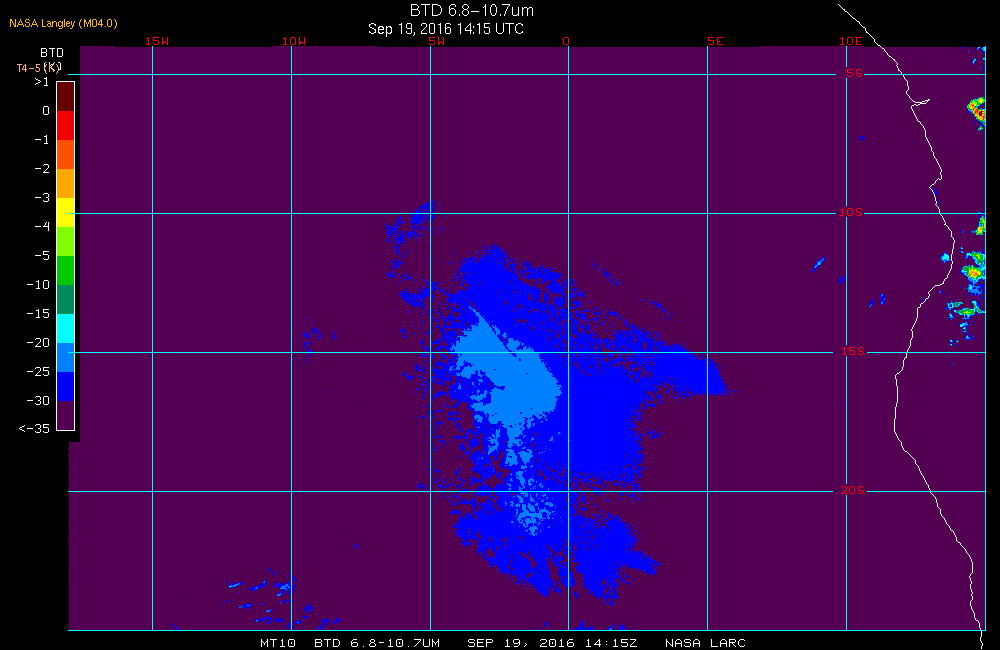The width and height of the screenshot is (1000, 650).
Task: Click the '15W' longitude label
Action: tap(157, 41)
